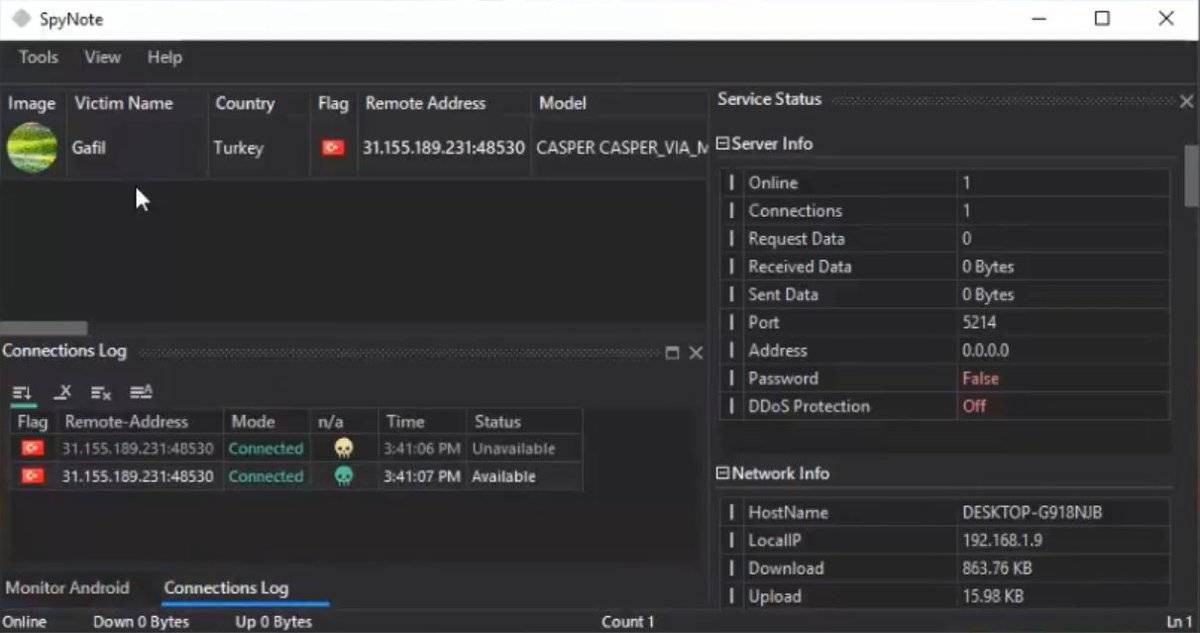This screenshot has height=633, width=1200.
Task: Collapse the Server Info section
Action: pyautogui.click(x=723, y=144)
